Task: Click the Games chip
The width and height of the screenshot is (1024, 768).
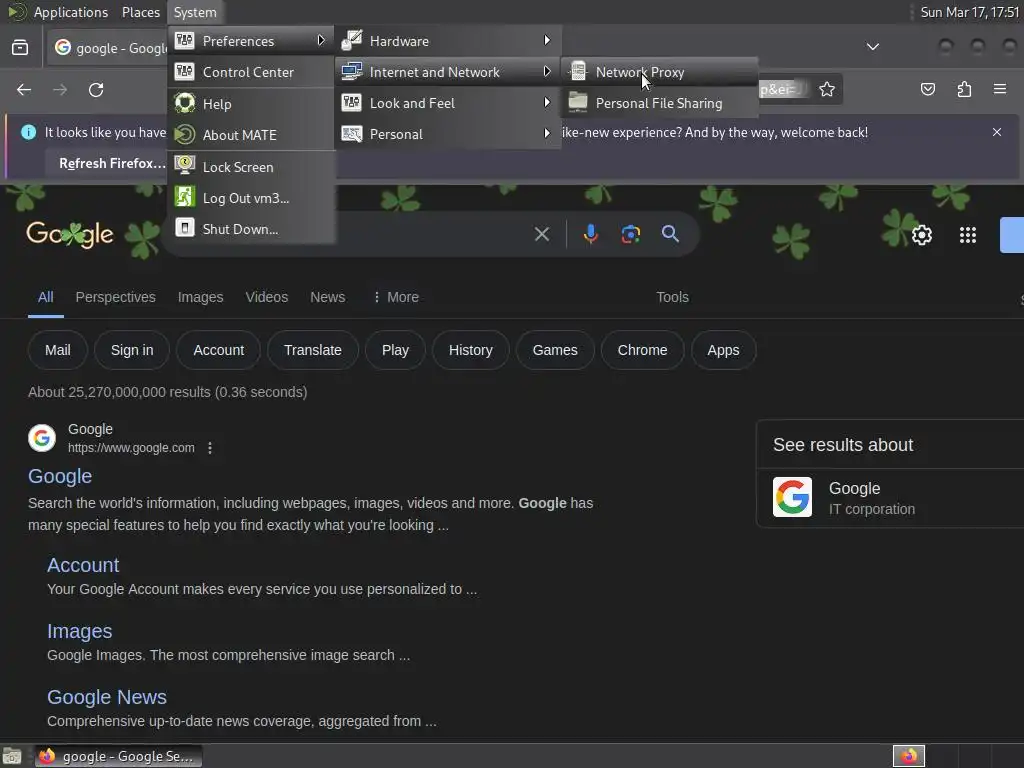Action: tap(555, 350)
